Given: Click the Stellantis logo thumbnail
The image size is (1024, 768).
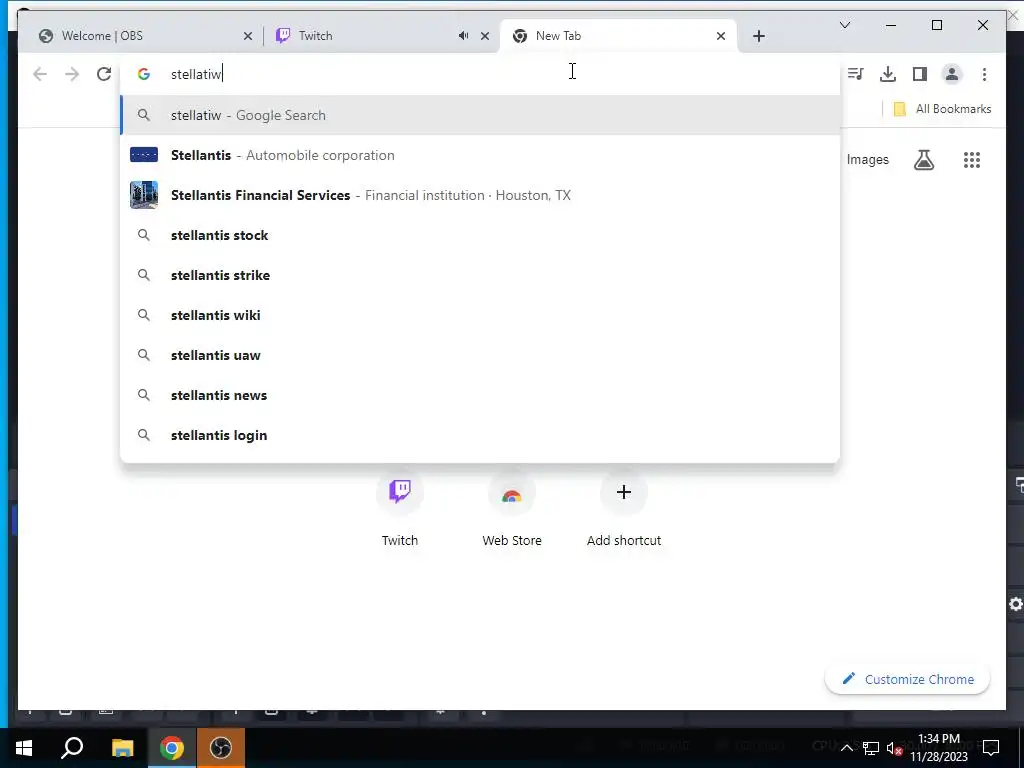Looking at the screenshot, I should tap(144, 155).
